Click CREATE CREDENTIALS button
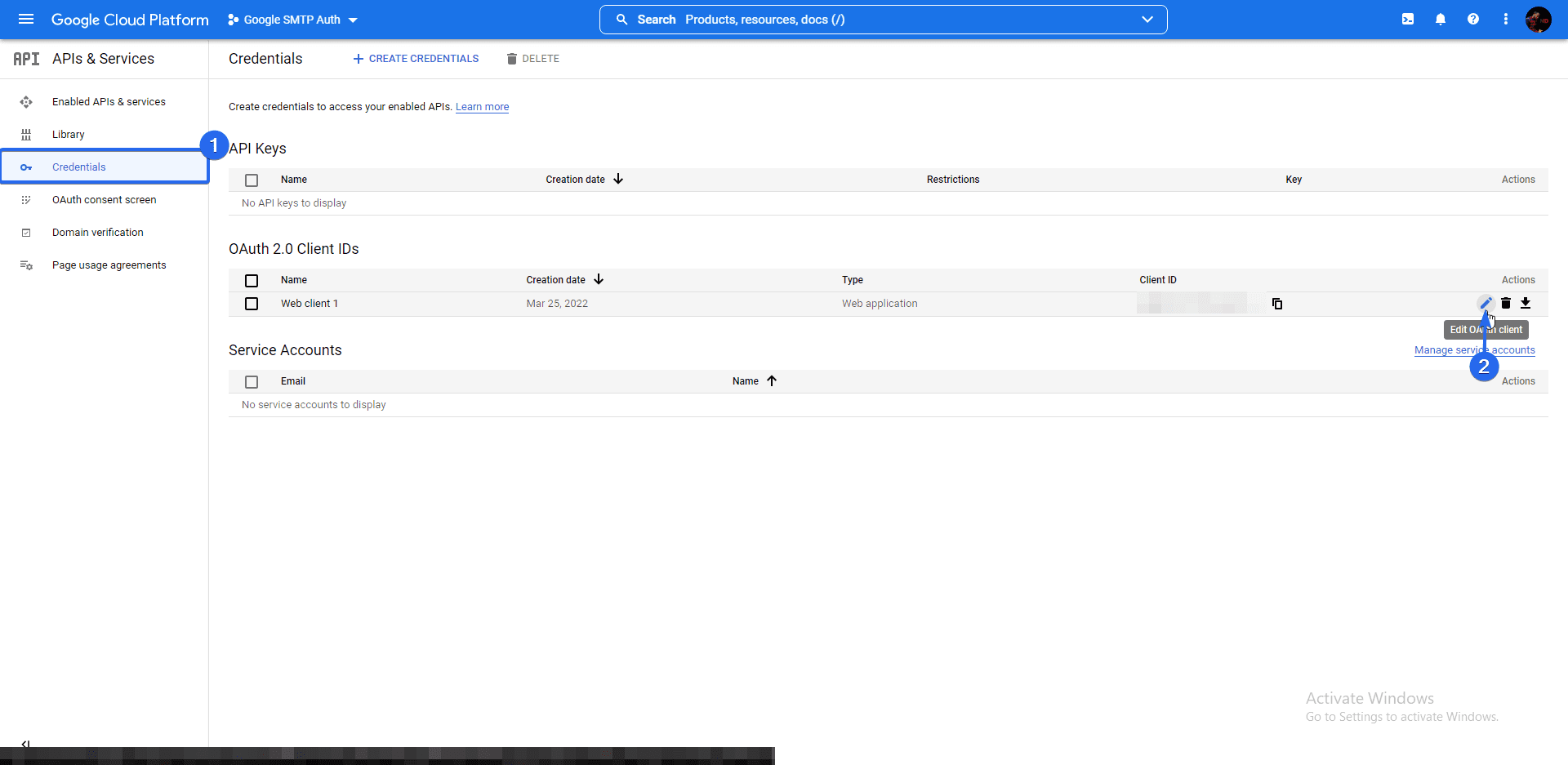The height and width of the screenshot is (765, 1568). [x=416, y=59]
